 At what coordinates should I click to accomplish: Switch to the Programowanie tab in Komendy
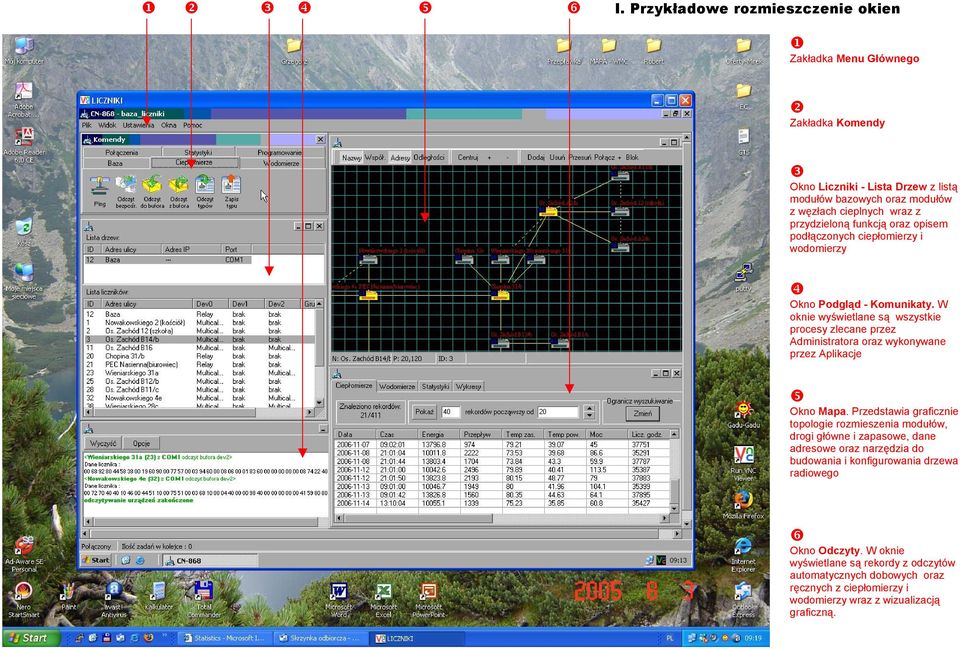pos(279,152)
